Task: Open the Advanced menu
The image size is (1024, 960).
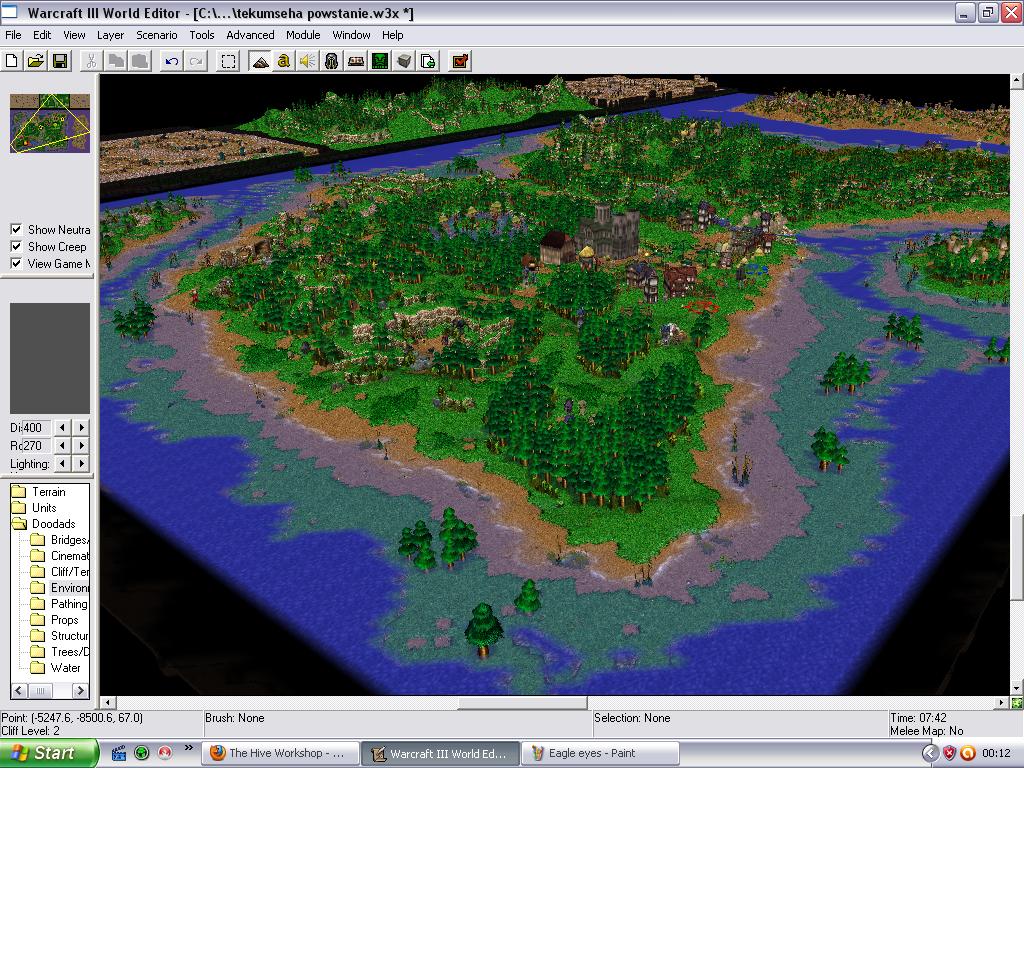Action: click(x=250, y=35)
